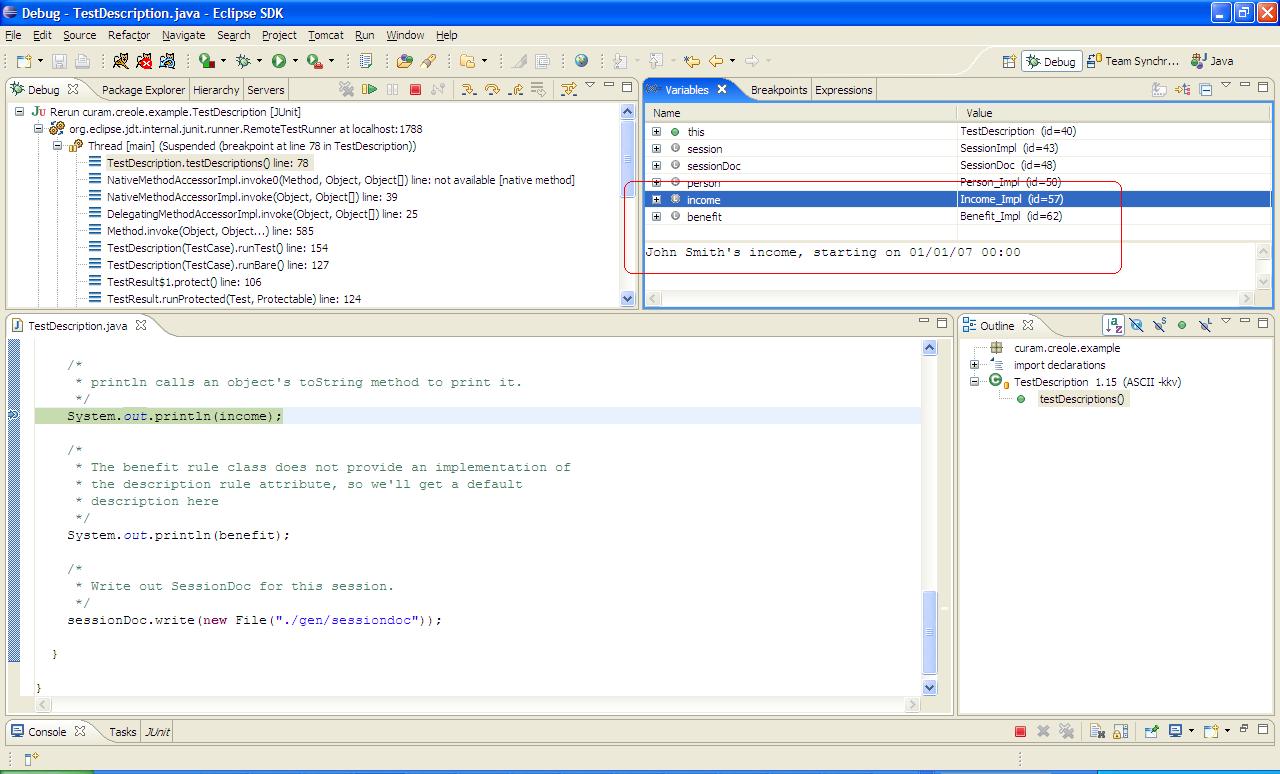
Task: Click the Debug bug launch icon
Action: pos(243,61)
